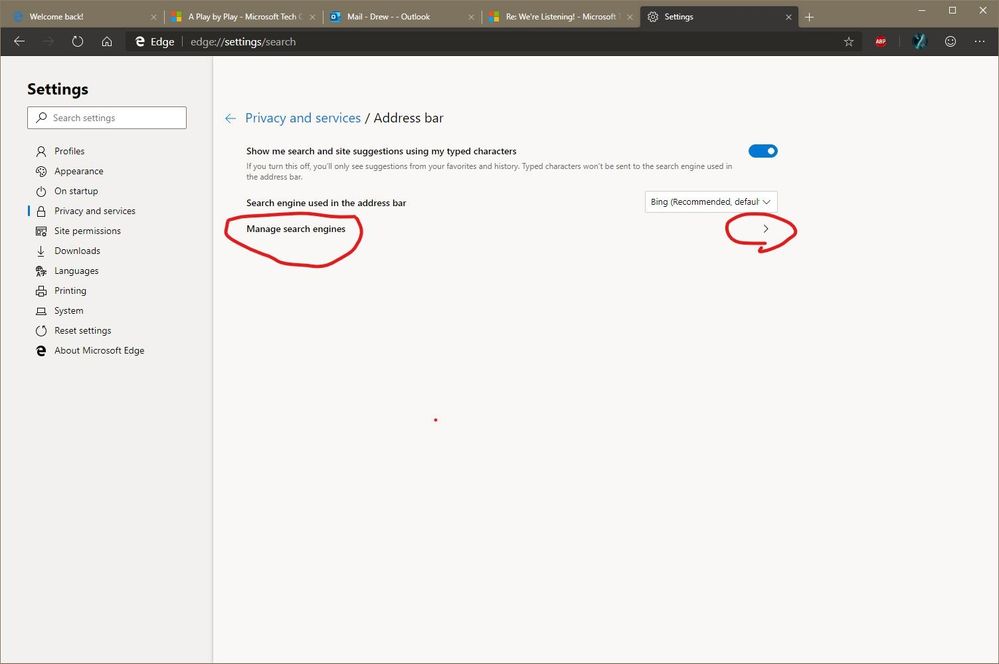This screenshot has height=664, width=999.
Task: Open Appearance settings section
Action: pyautogui.click(x=79, y=171)
